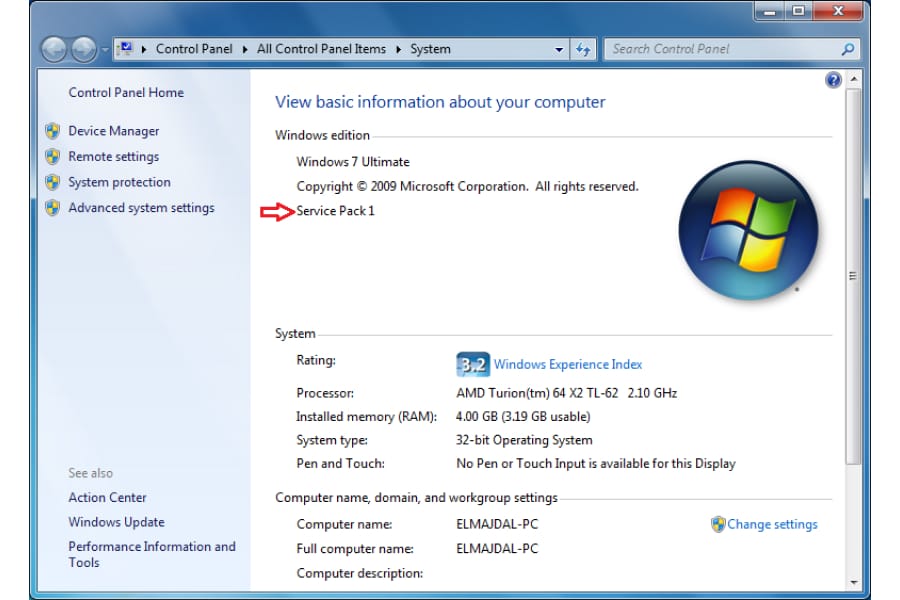Screen dimensions: 900x600
Task: Click the search magnifier icon
Action: click(847, 49)
